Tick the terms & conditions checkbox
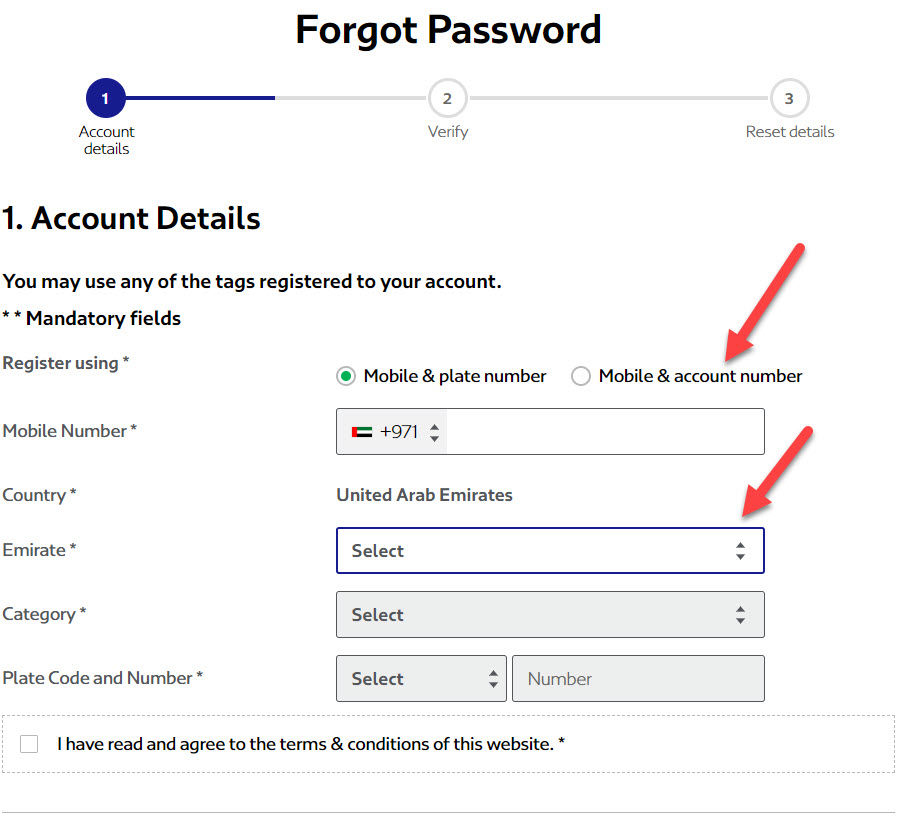 (x=29, y=744)
